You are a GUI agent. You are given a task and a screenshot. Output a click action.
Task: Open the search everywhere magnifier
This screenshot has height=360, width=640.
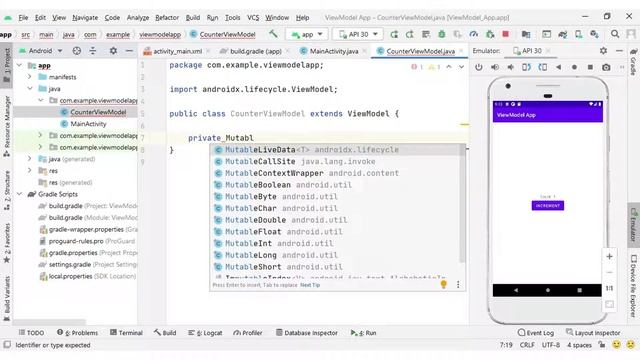pos(615,34)
